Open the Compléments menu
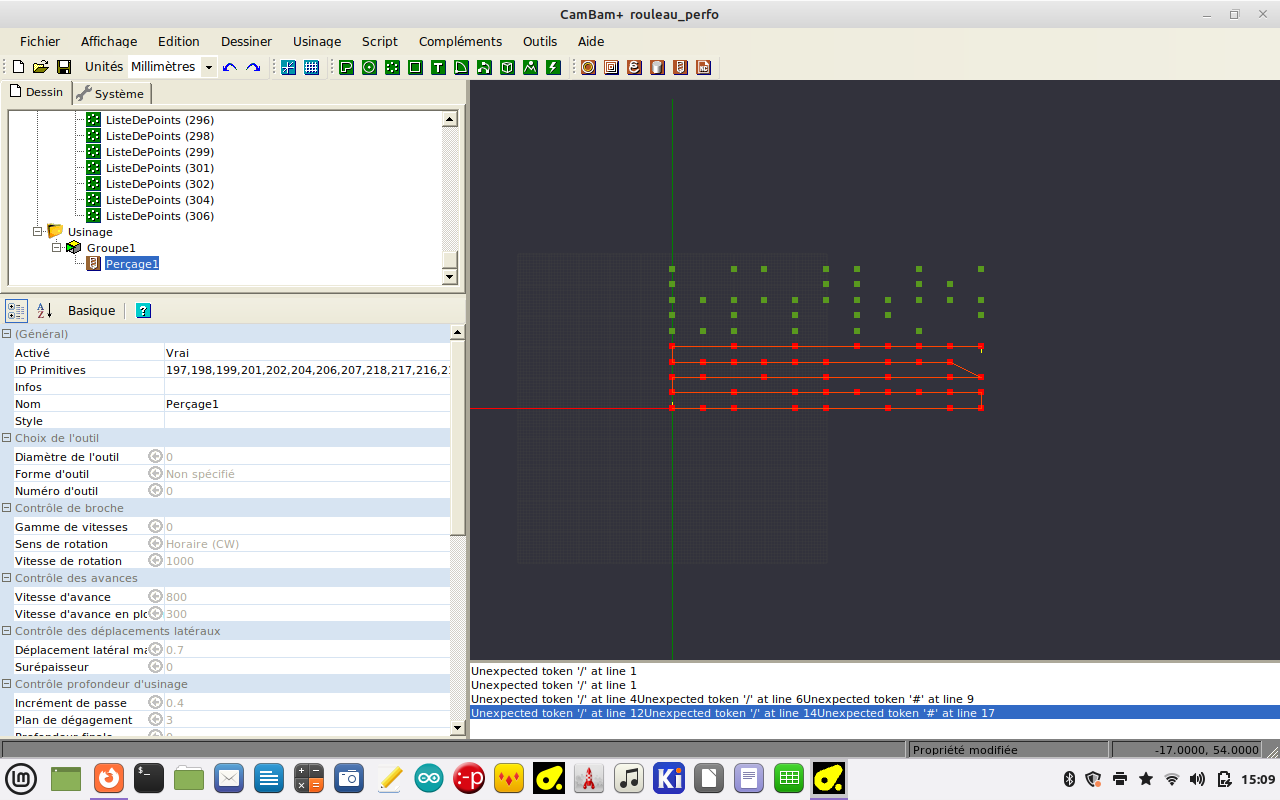Image resolution: width=1280 pixels, height=800 pixels. click(x=460, y=41)
